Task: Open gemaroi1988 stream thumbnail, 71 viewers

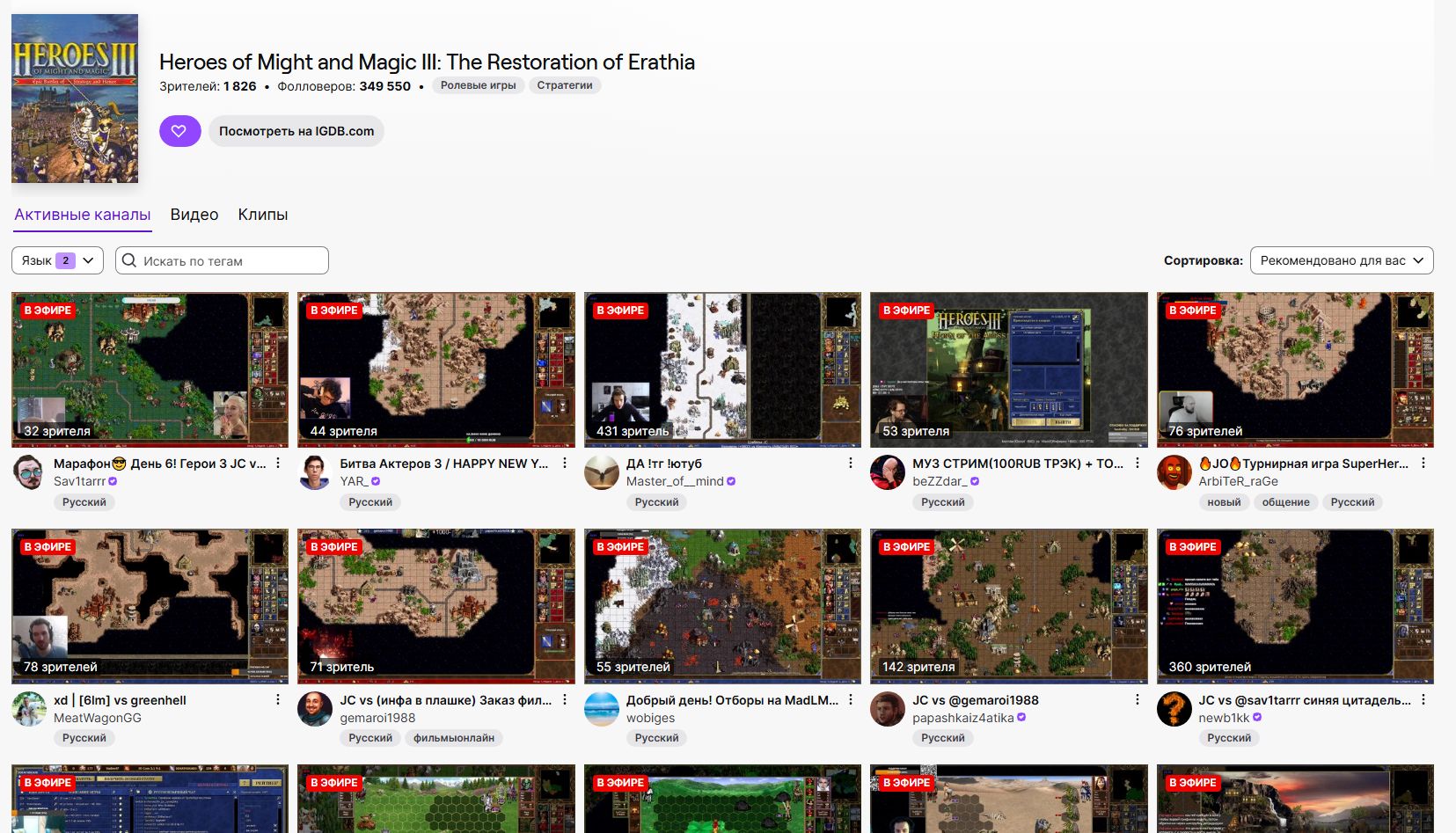Action: pos(436,606)
